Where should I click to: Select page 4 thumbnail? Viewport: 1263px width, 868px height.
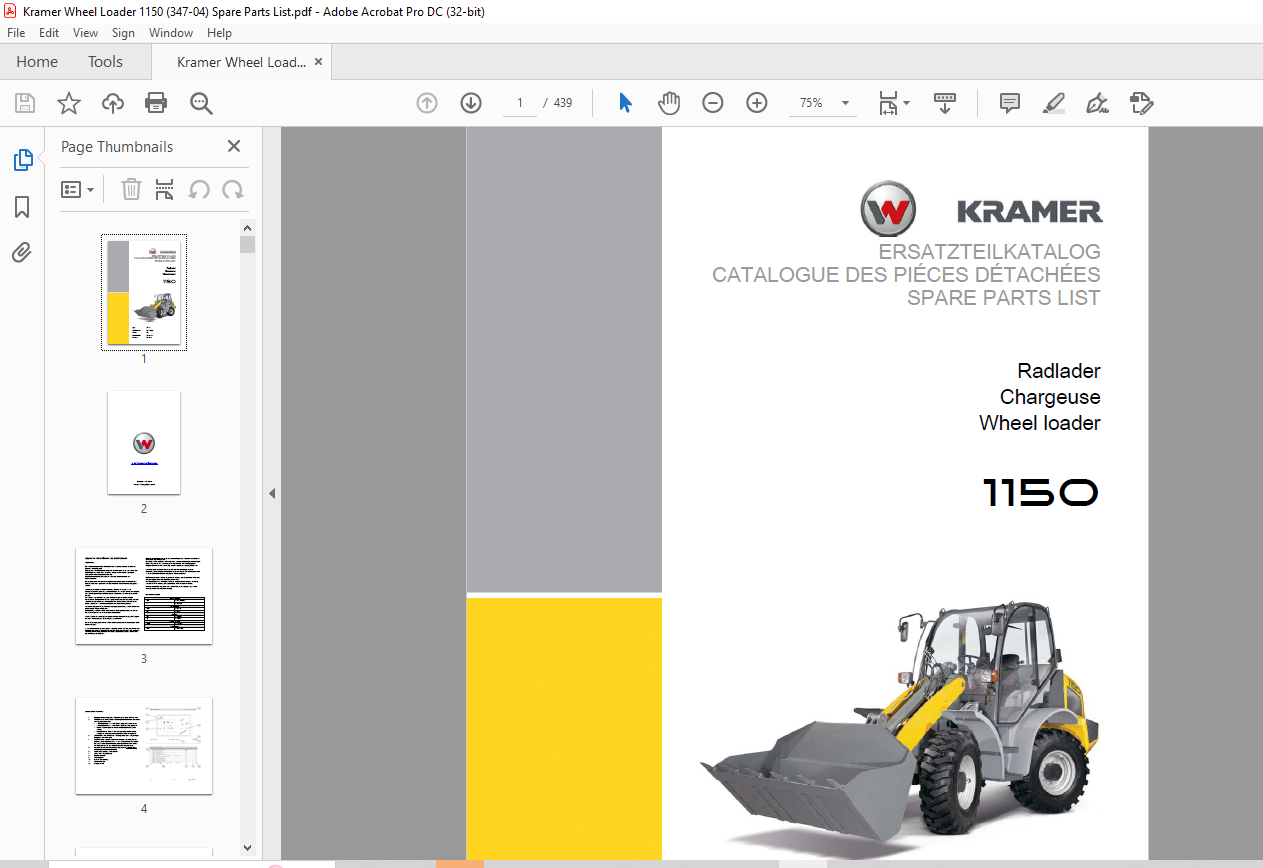click(144, 745)
